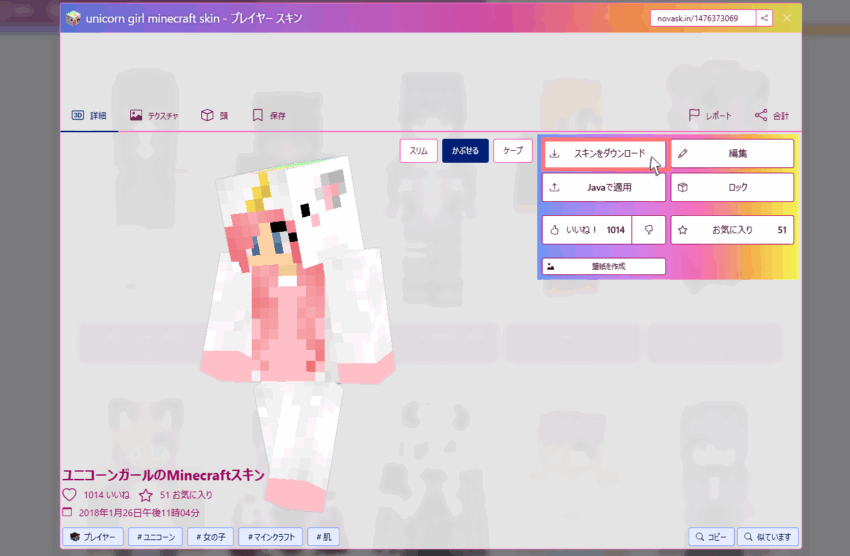Toggle the ケープ cape option
Screen dimensions: 850x556
(513, 151)
